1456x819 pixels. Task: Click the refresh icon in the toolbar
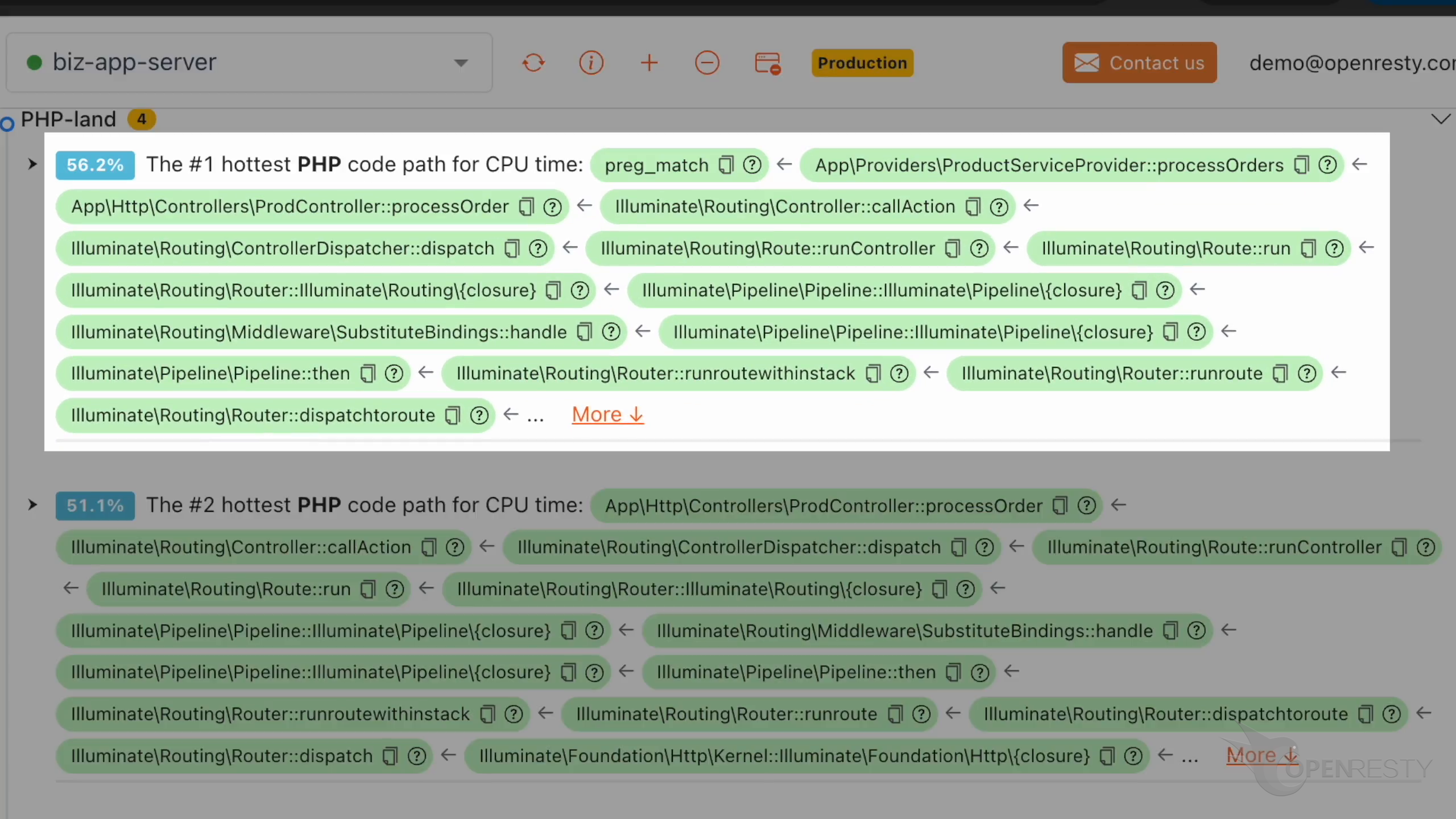click(533, 63)
